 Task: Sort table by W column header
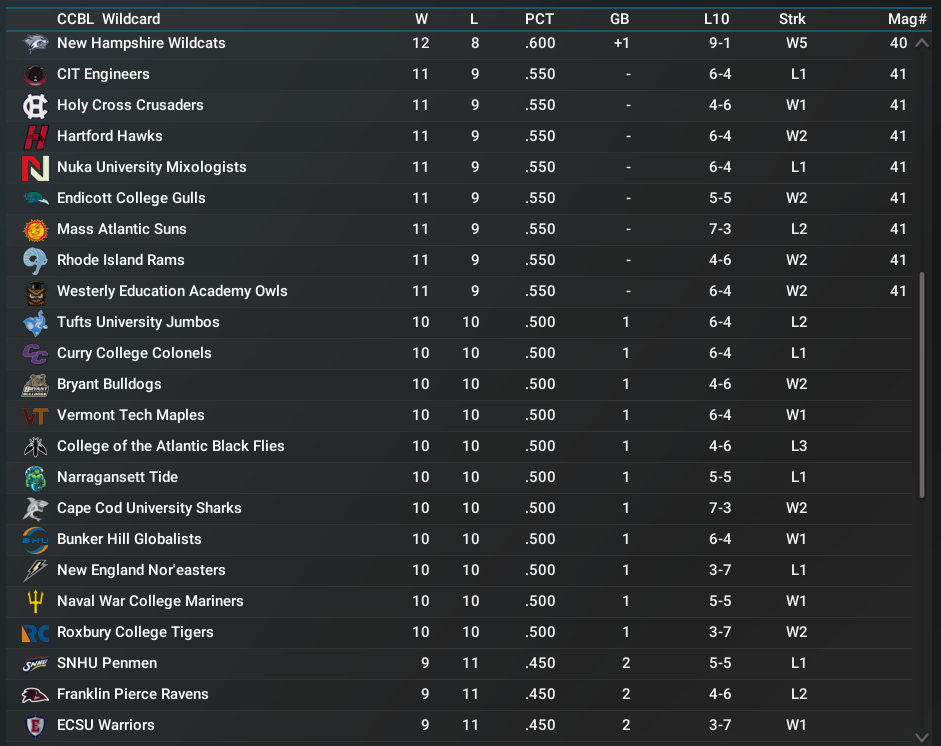tap(421, 19)
